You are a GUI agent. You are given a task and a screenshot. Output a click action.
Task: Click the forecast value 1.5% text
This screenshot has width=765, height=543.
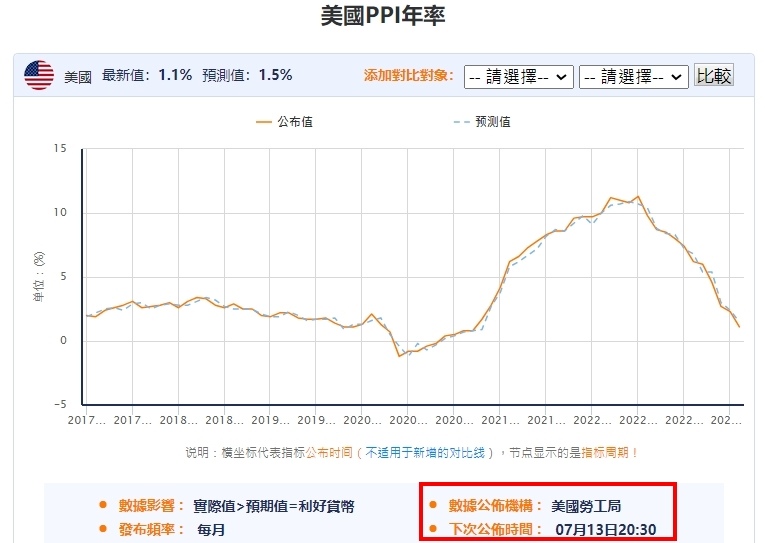(275, 75)
